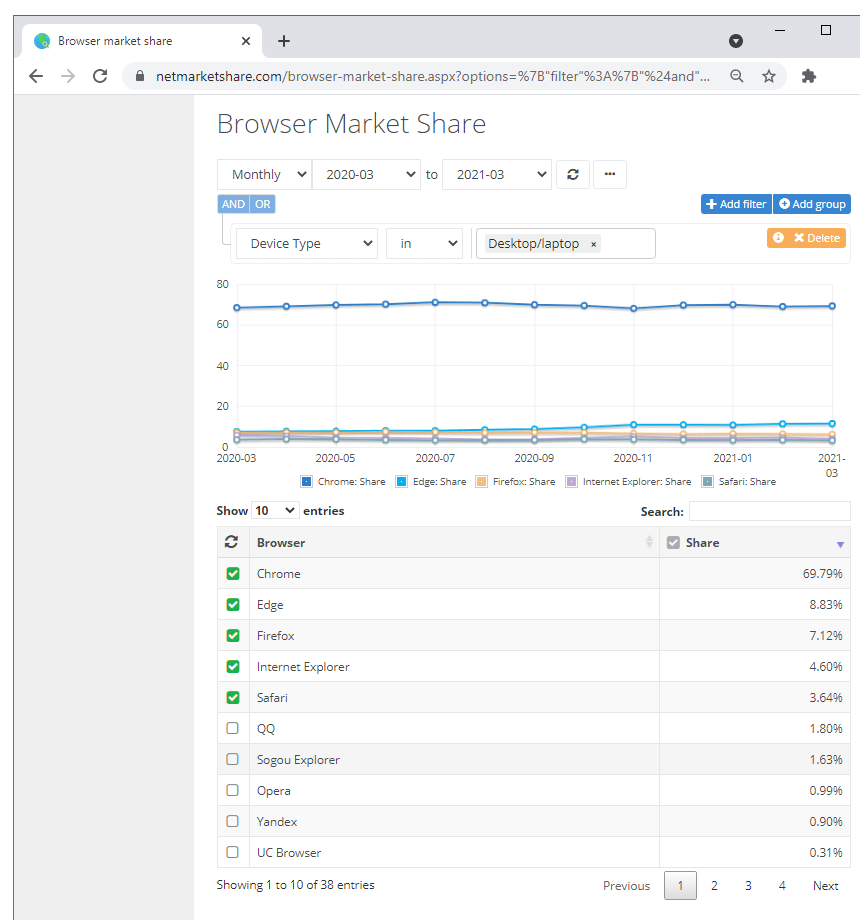Viewport: 860px width, 920px height.
Task: Enable the QQ browser checkbox
Action: (232, 728)
